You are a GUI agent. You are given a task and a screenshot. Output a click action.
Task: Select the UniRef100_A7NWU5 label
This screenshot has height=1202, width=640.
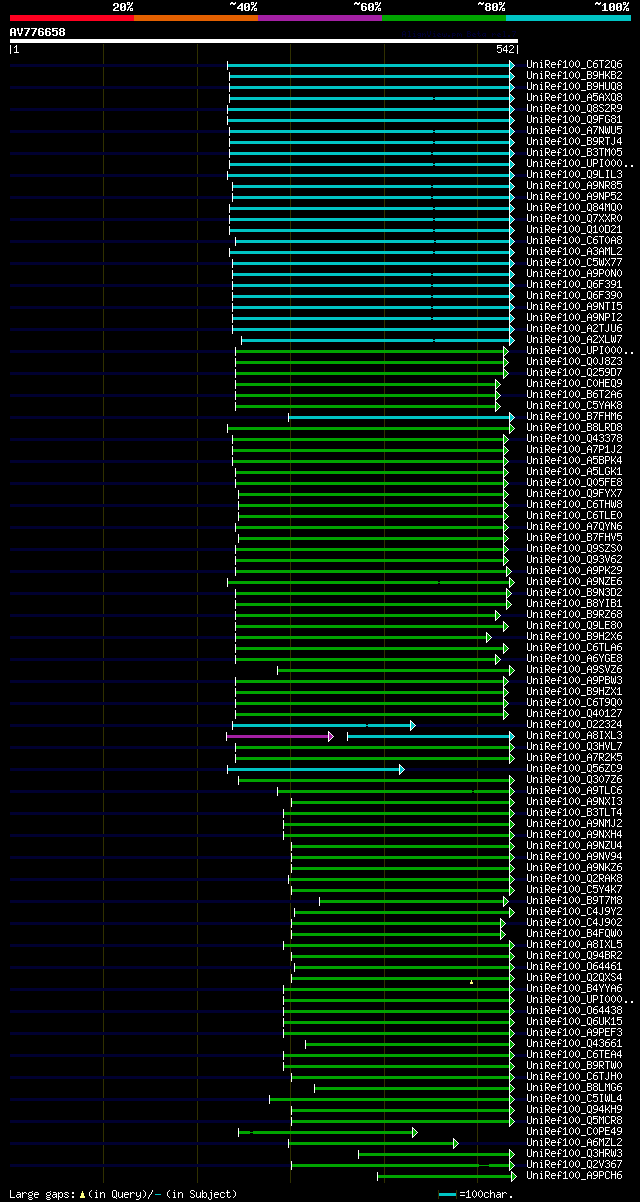pos(575,131)
